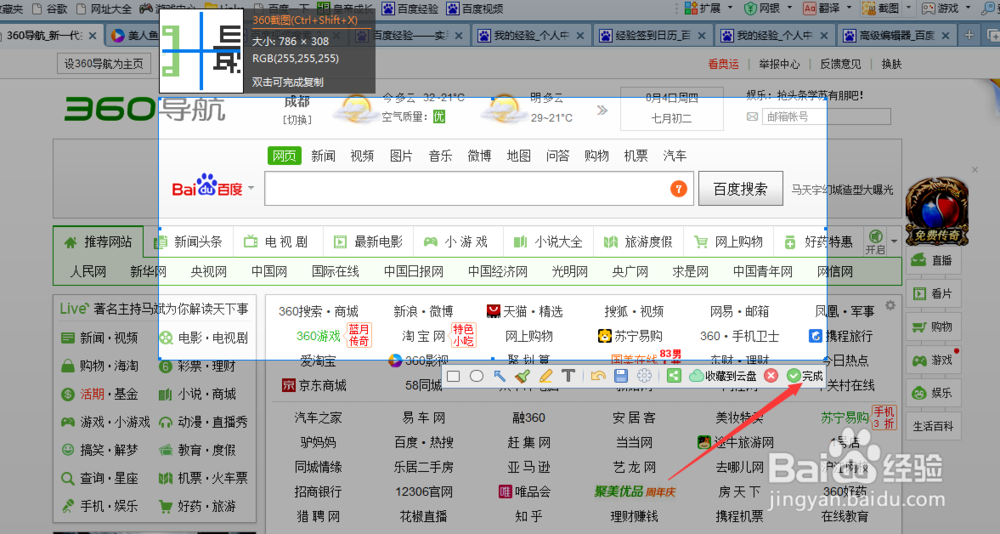The height and width of the screenshot is (534, 1000).
Task: Save screenshot with floppy disk icon
Action: click(x=621, y=376)
